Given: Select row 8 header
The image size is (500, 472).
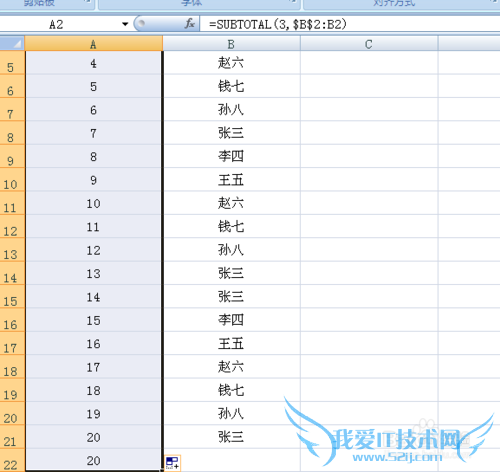Looking at the screenshot, I should [12, 133].
